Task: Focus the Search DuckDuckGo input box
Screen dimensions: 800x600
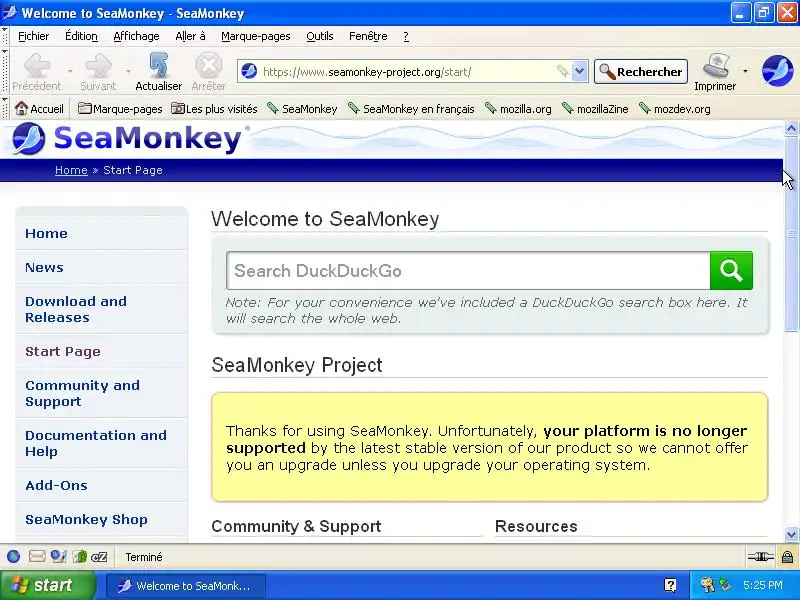Action: [468, 270]
